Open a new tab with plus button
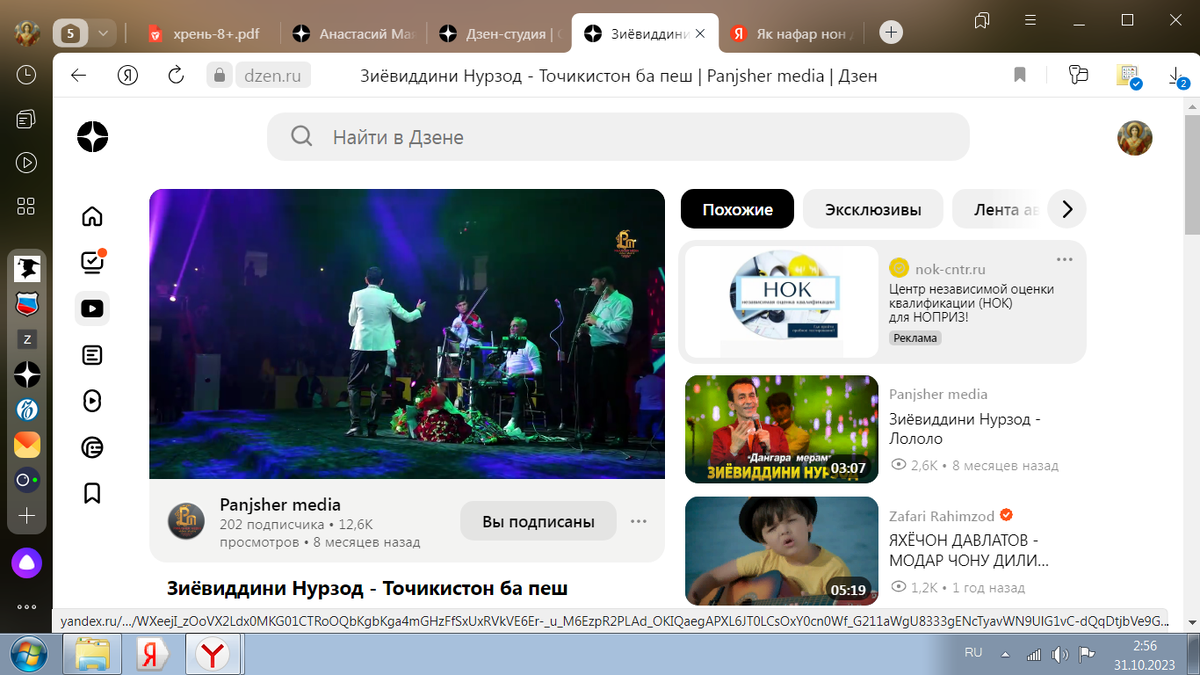The height and width of the screenshot is (675, 1200). coord(891,33)
